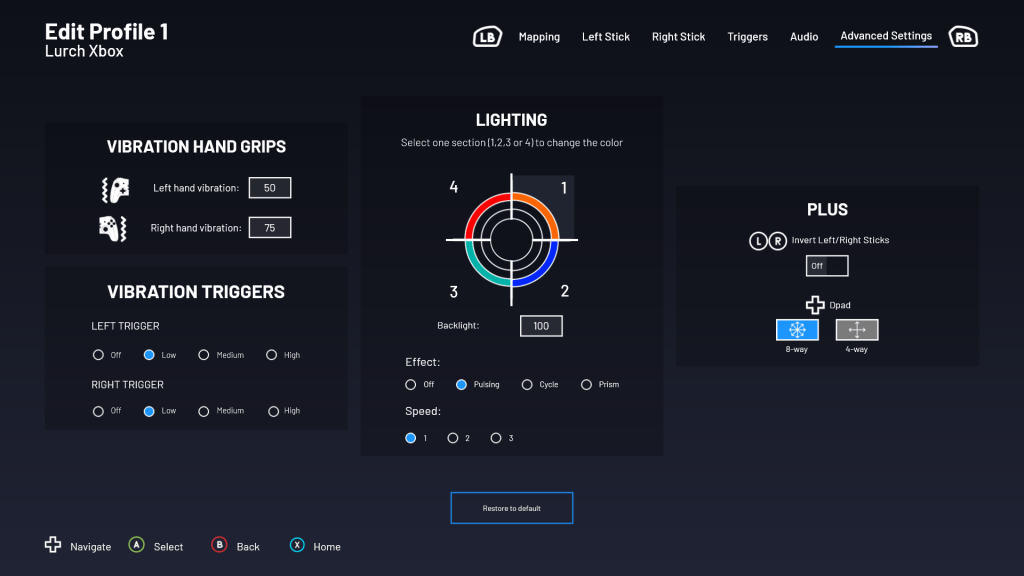The height and width of the screenshot is (576, 1024).
Task: Toggle the Invert Left/Right Sticks switch
Action: tap(827, 266)
